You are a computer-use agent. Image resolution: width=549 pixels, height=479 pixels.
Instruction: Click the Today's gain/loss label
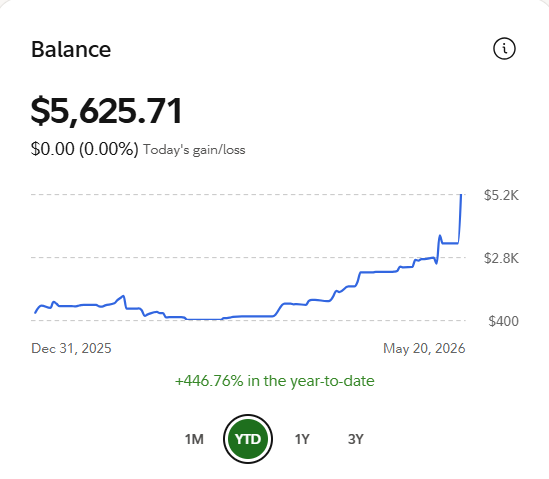(194, 150)
